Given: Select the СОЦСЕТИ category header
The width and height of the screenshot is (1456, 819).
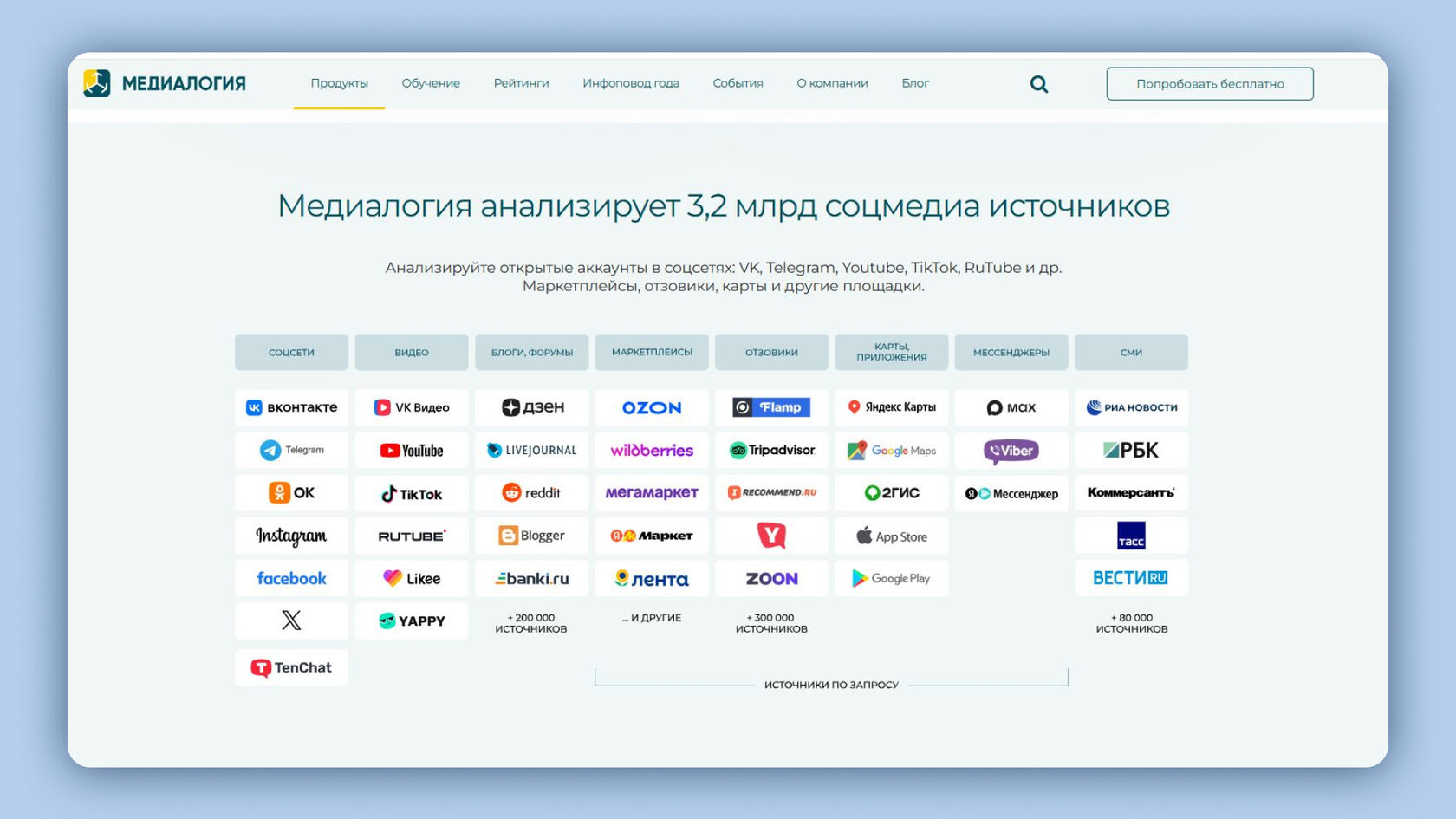Looking at the screenshot, I should (x=291, y=353).
